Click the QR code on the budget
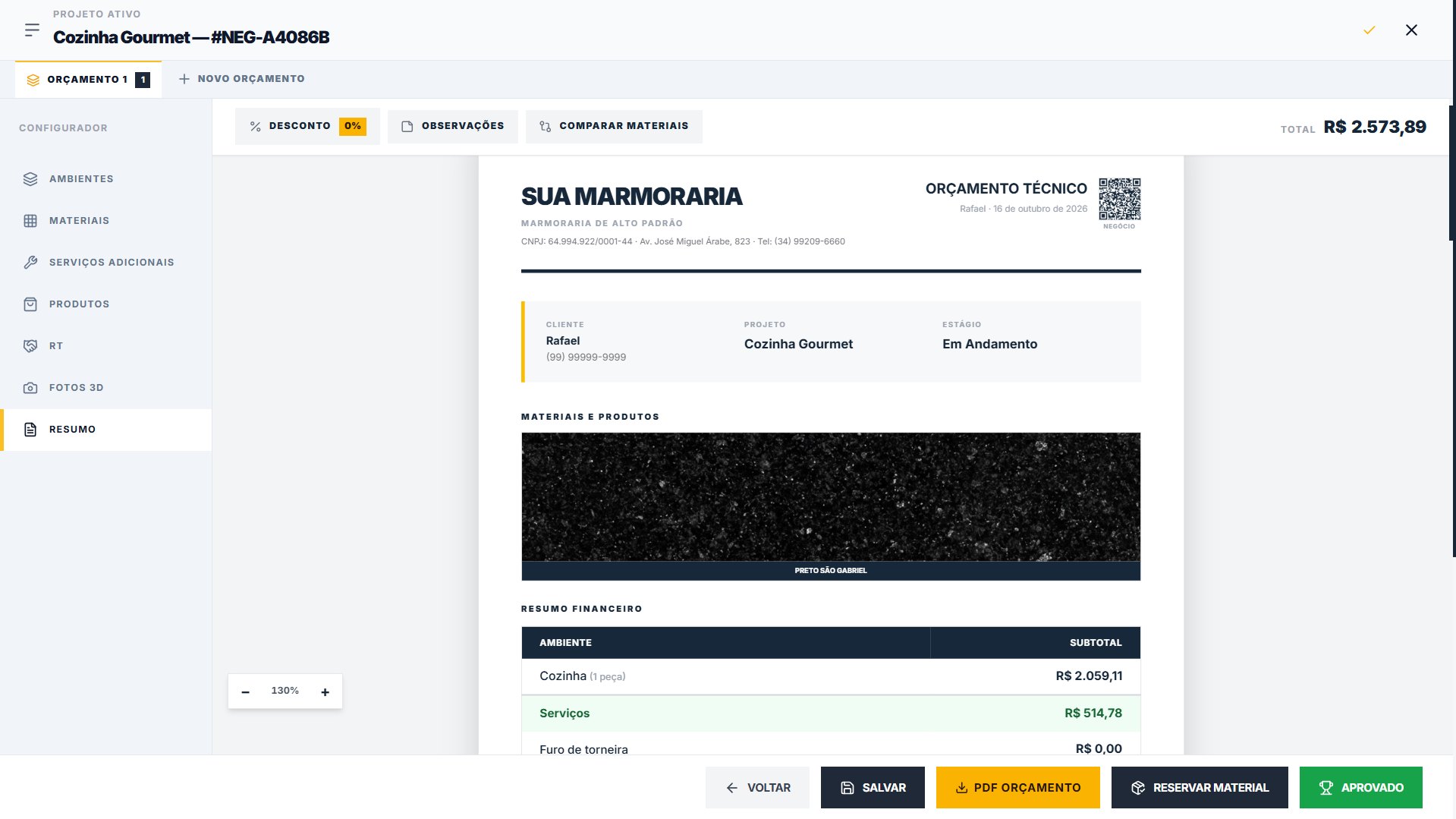The width and height of the screenshot is (1456, 819). click(1119, 199)
